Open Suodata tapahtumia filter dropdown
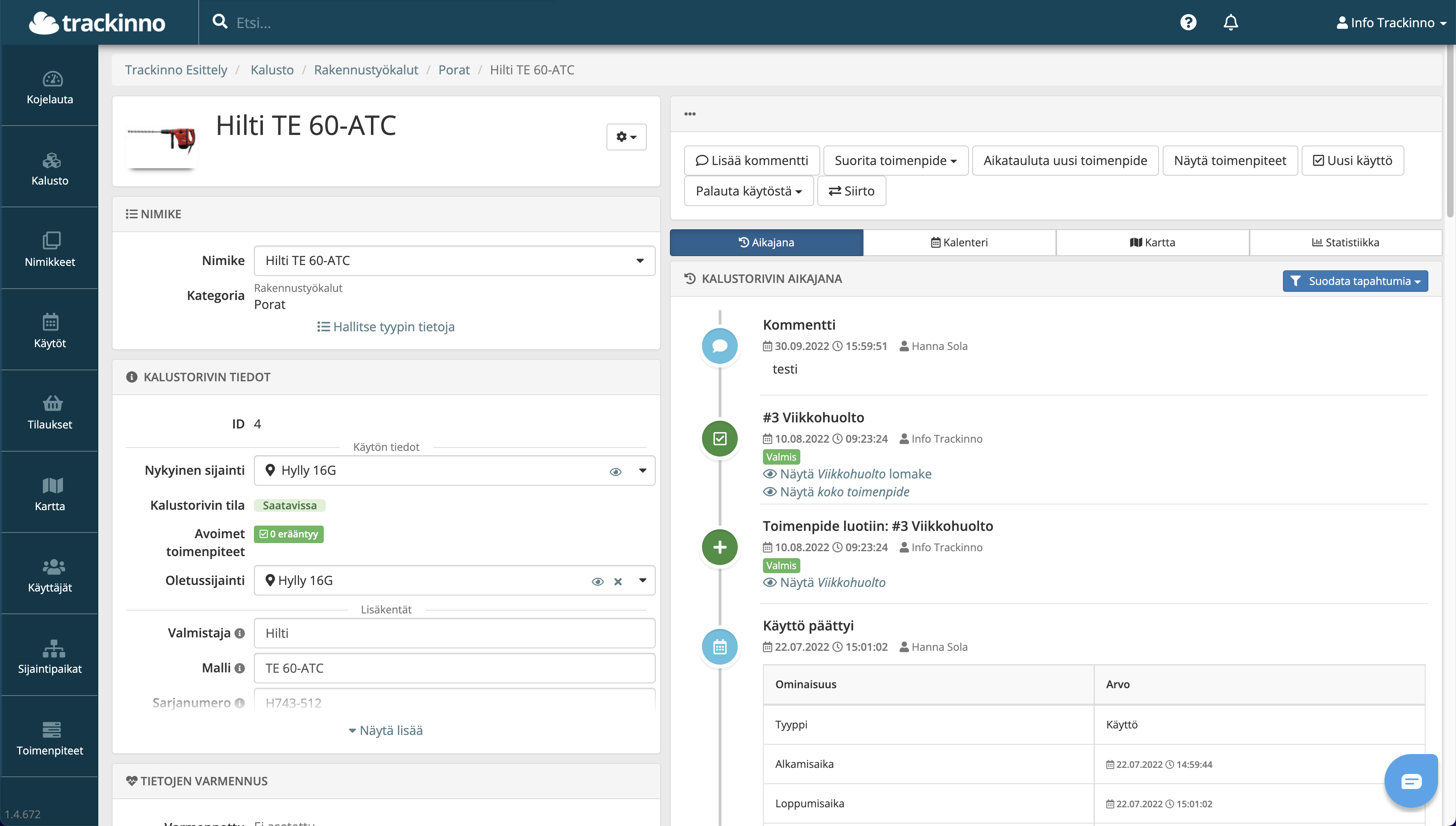 tap(1354, 281)
